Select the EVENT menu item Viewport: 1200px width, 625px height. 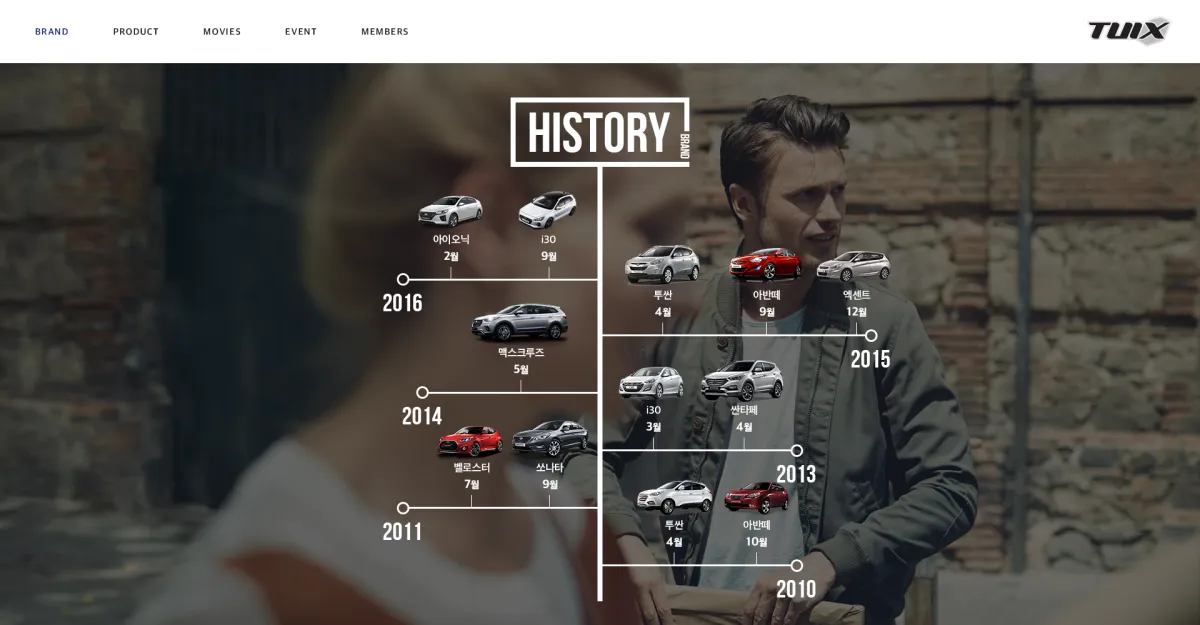(301, 32)
